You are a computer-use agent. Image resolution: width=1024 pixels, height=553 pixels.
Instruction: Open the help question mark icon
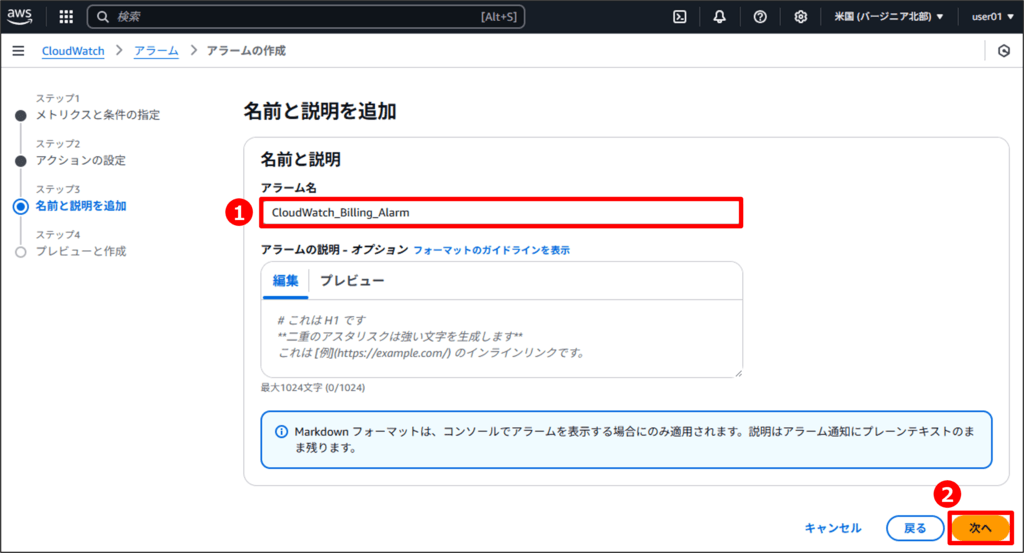(760, 17)
